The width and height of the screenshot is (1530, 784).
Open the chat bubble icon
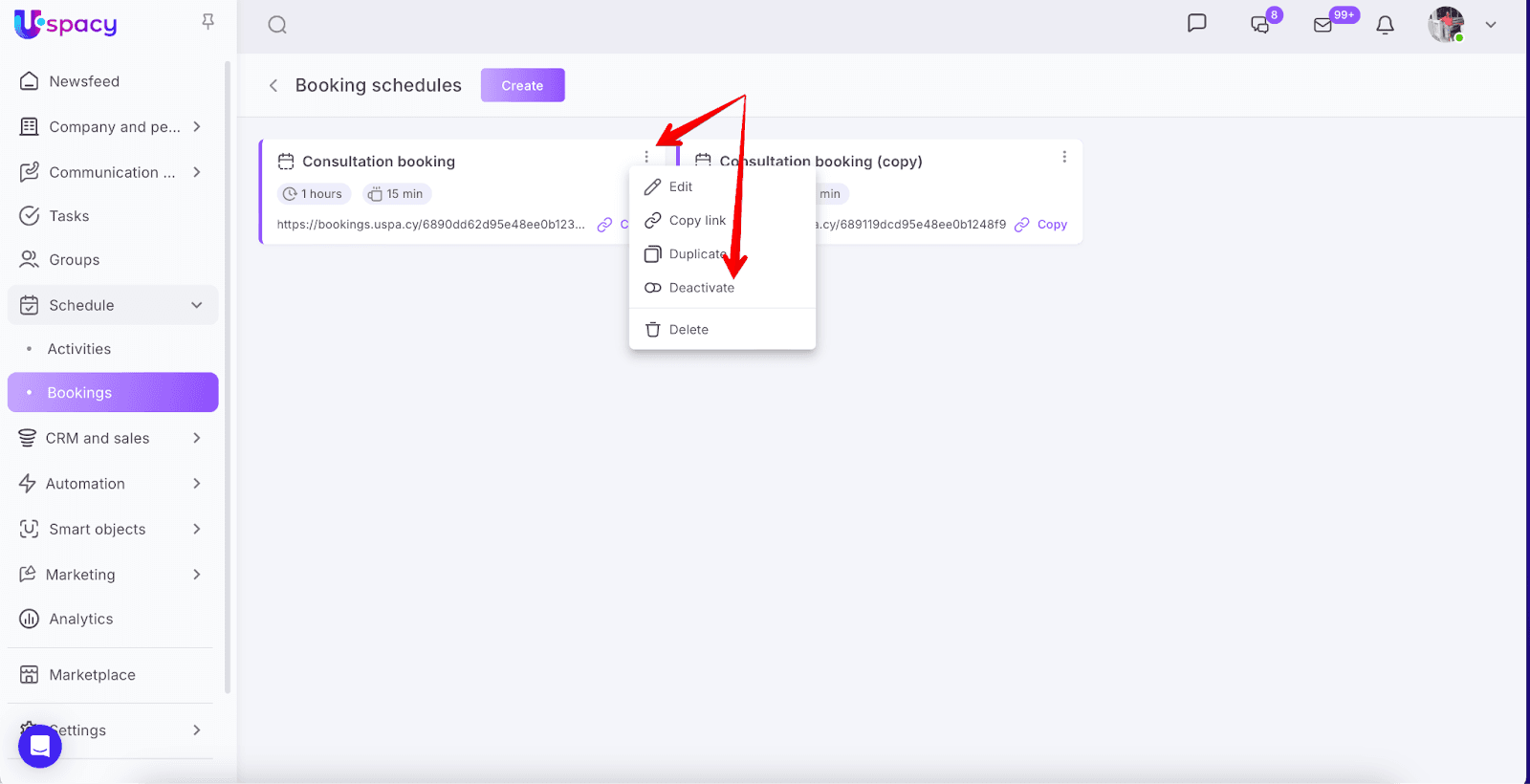coord(1196,23)
